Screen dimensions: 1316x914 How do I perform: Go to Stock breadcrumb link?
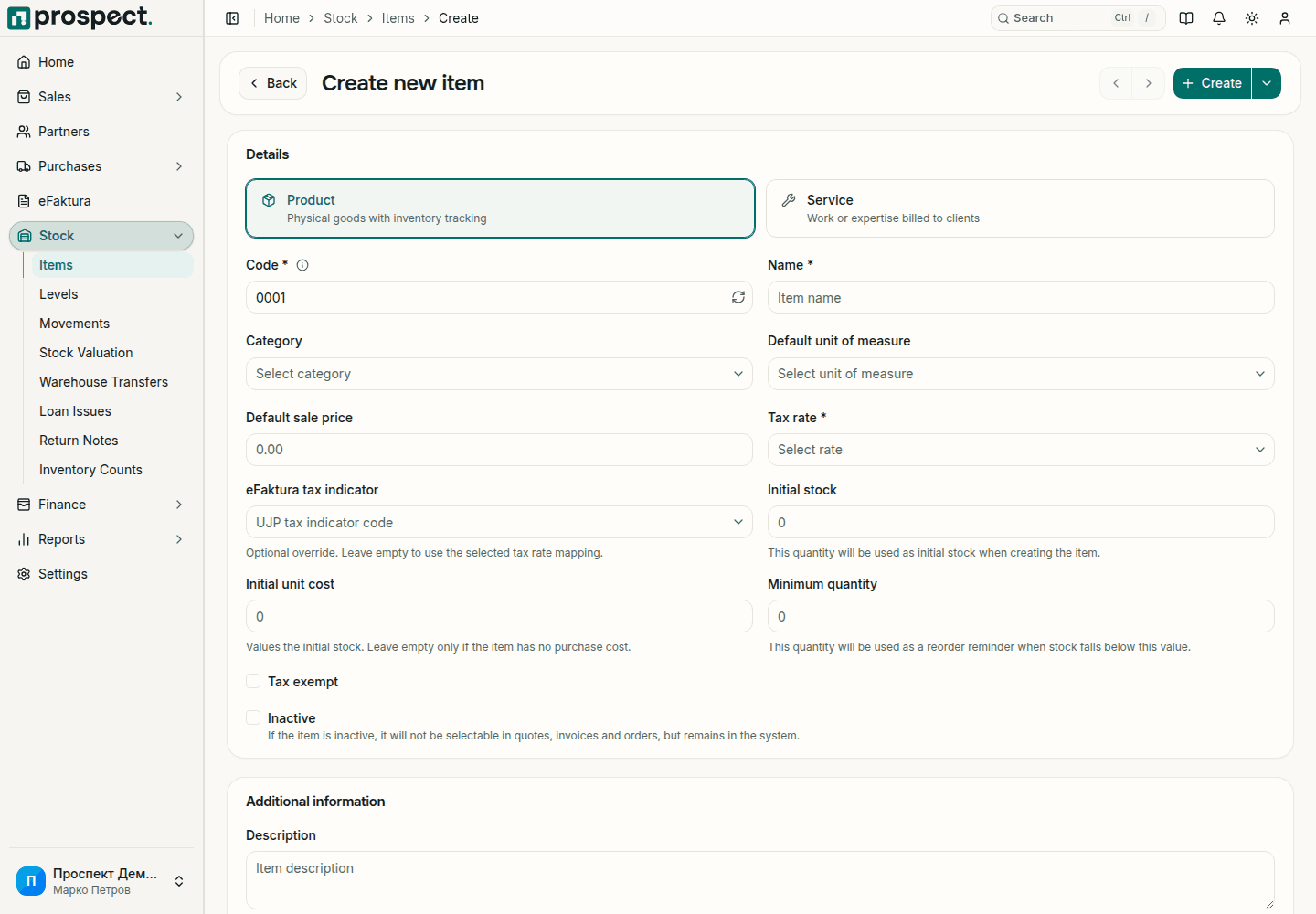(340, 18)
